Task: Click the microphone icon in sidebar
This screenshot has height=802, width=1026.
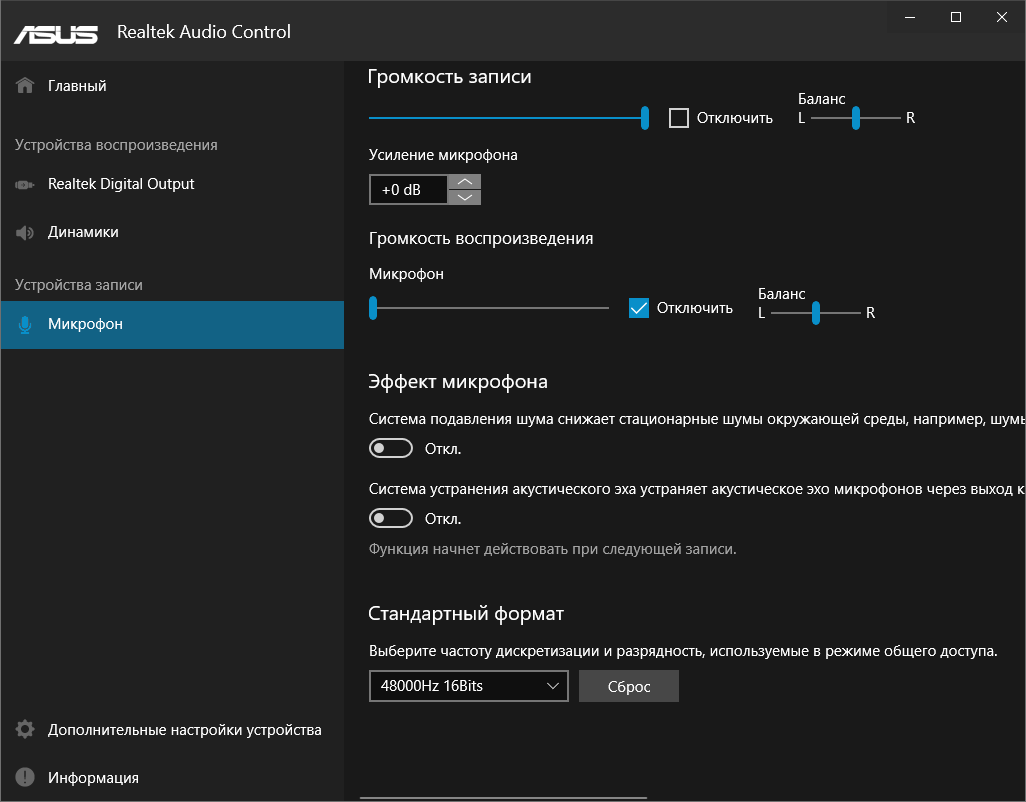Action: coord(26,324)
